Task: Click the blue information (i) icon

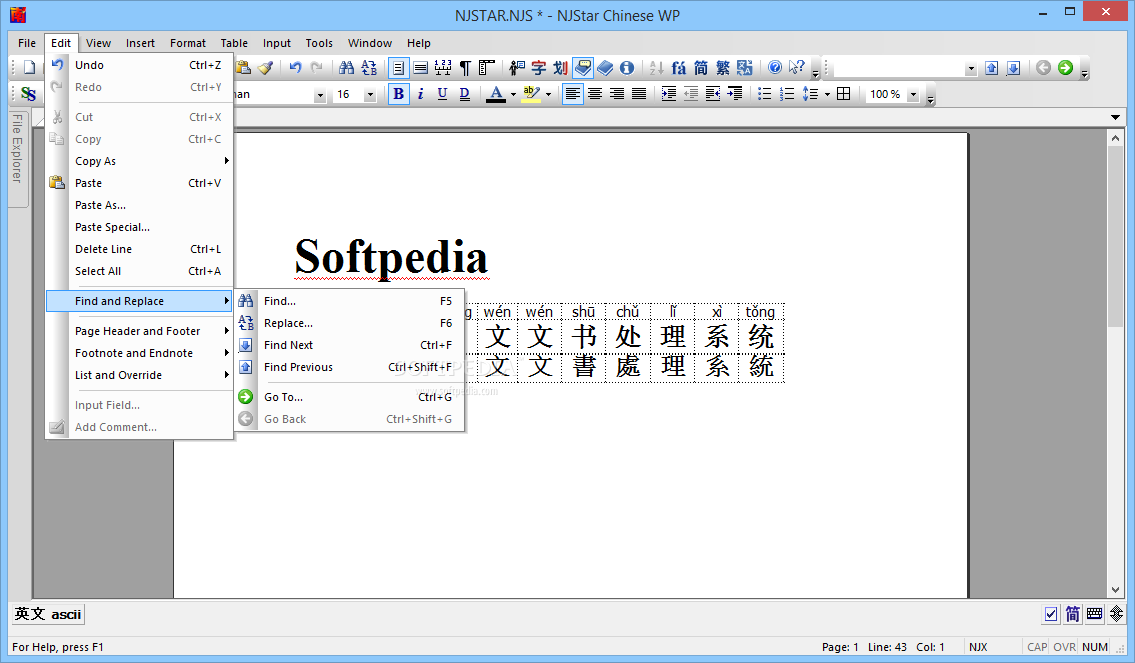Action: (x=627, y=68)
